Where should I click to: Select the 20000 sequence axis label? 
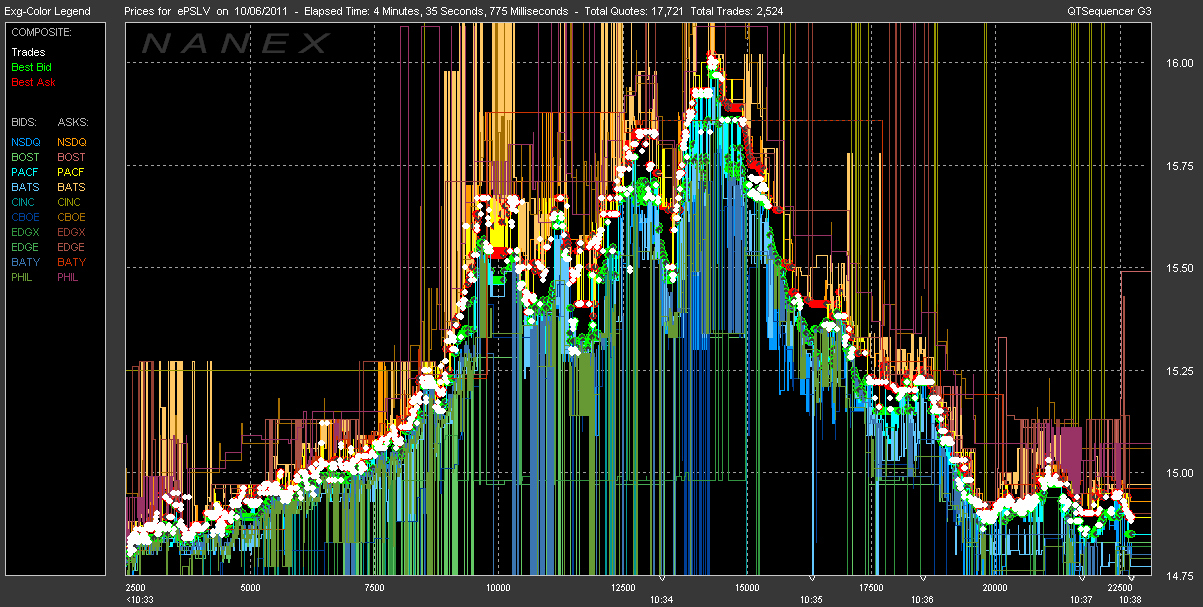(994, 587)
